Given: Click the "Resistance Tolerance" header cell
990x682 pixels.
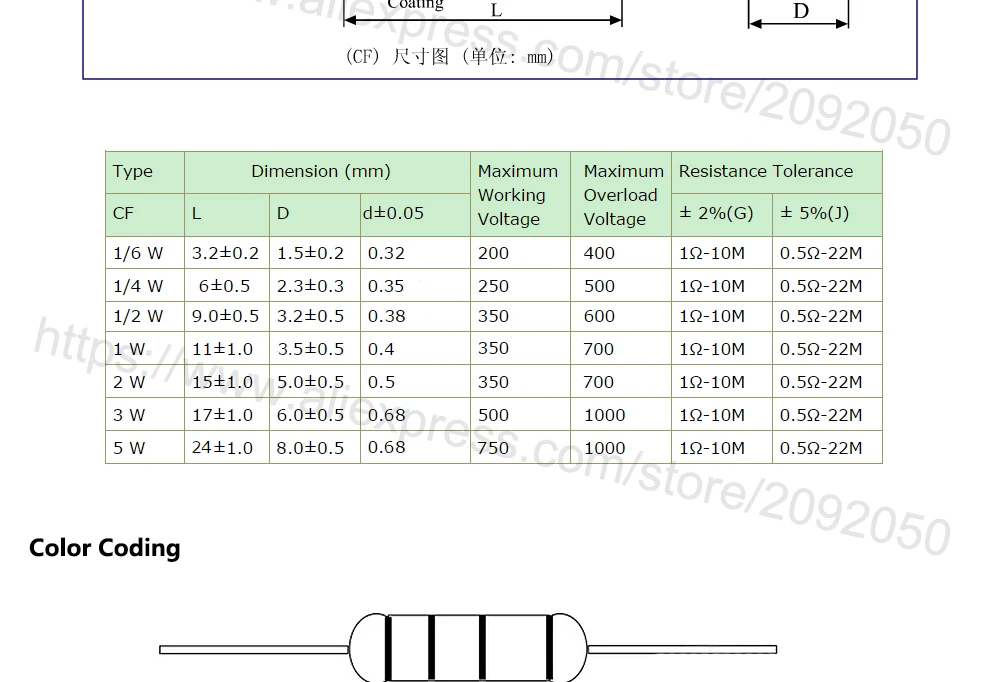Looking at the screenshot, I should tap(766, 171).
